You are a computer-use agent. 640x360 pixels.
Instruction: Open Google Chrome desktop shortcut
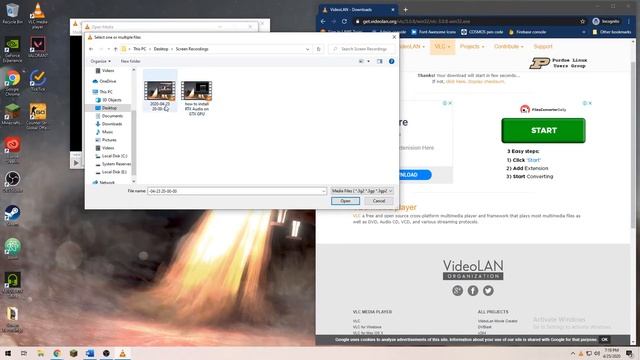pos(12,82)
